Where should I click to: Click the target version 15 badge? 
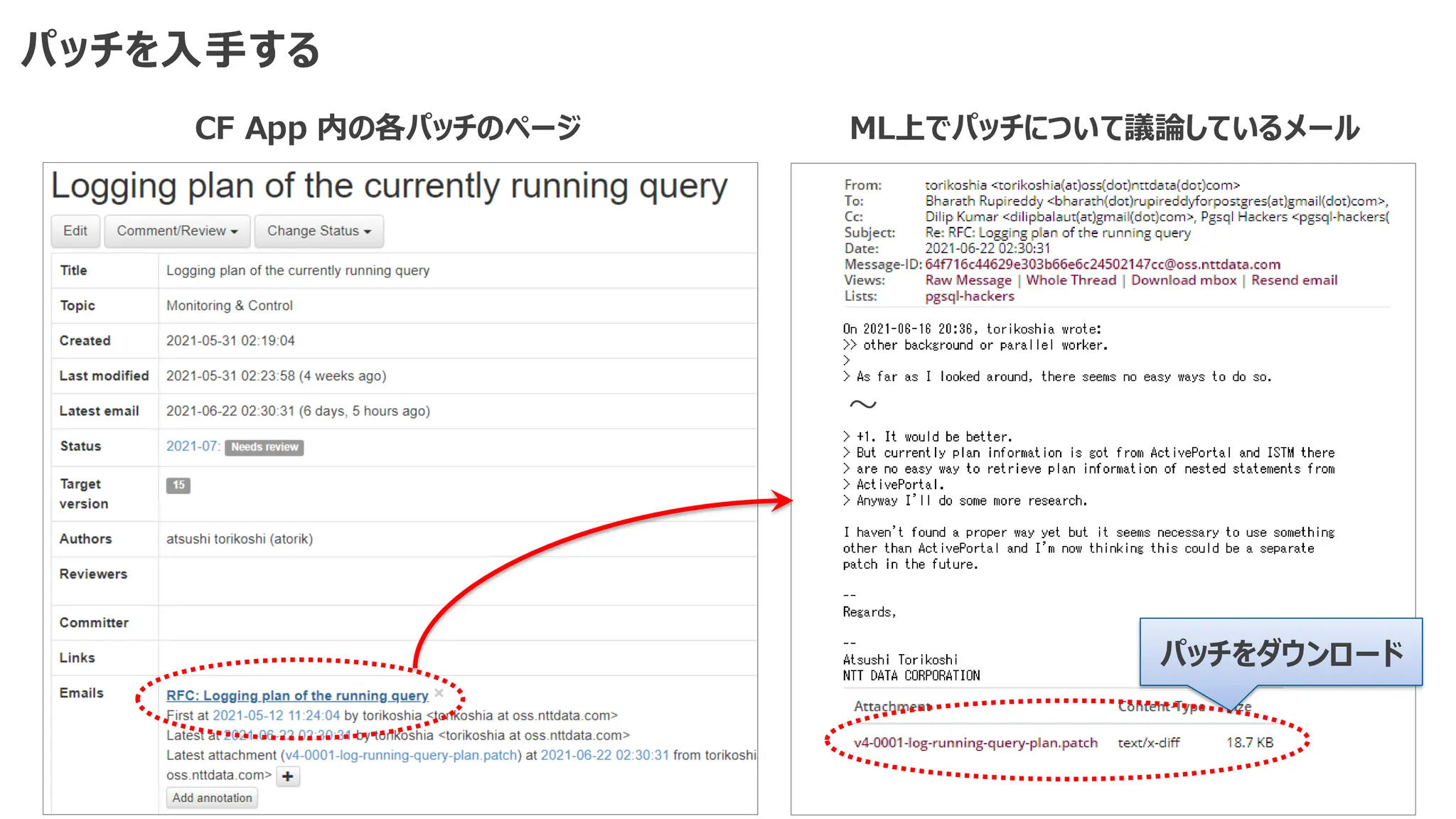(178, 485)
